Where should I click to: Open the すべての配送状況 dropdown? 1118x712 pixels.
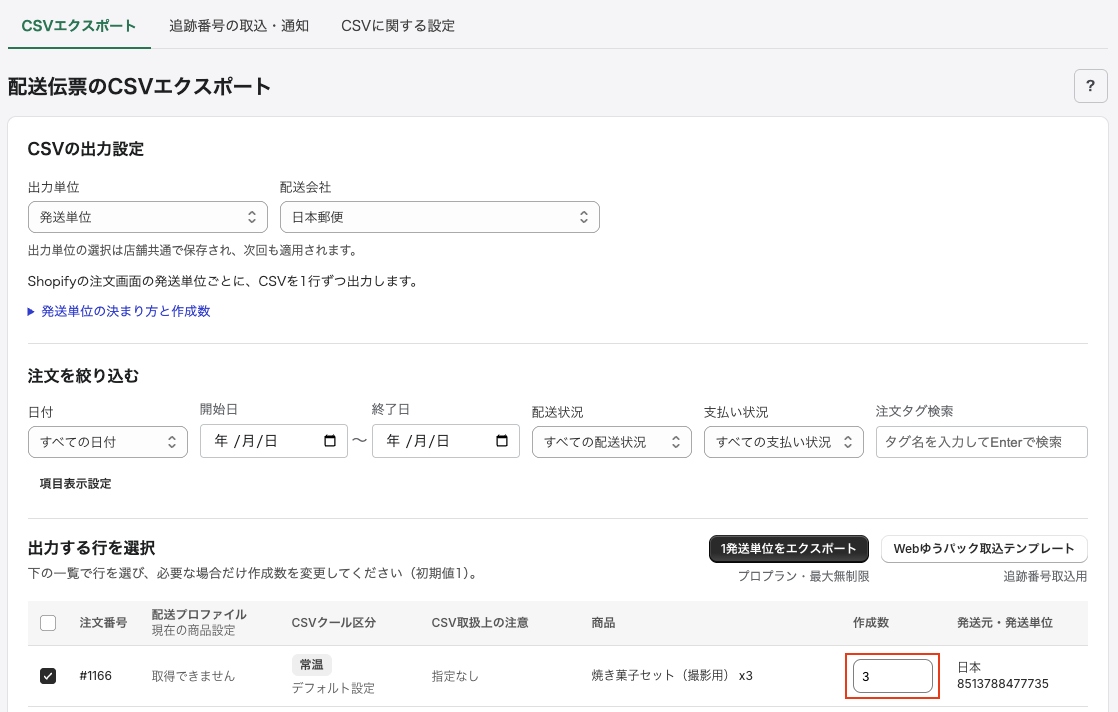[x=611, y=442]
